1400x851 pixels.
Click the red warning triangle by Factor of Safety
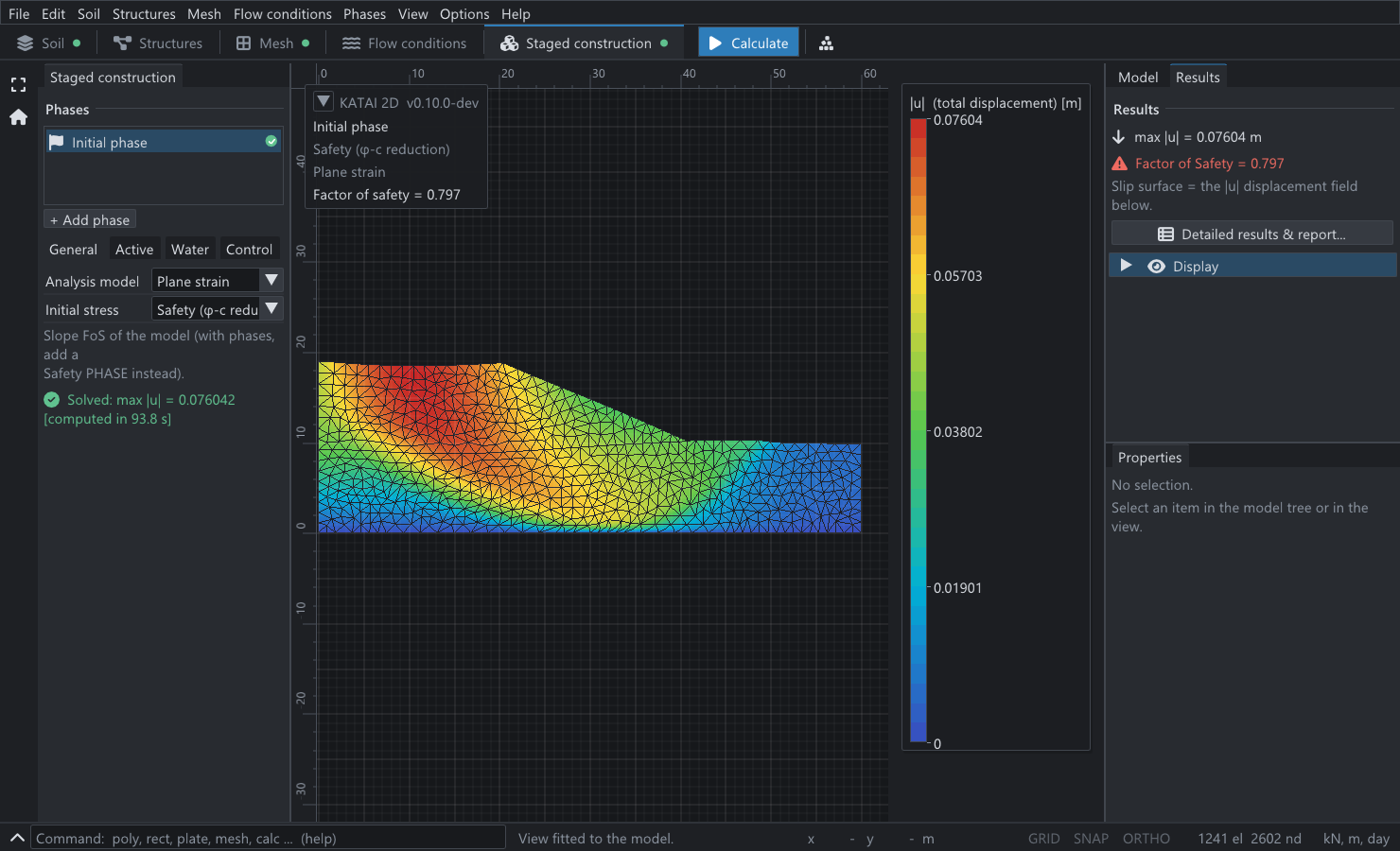(x=1120, y=164)
